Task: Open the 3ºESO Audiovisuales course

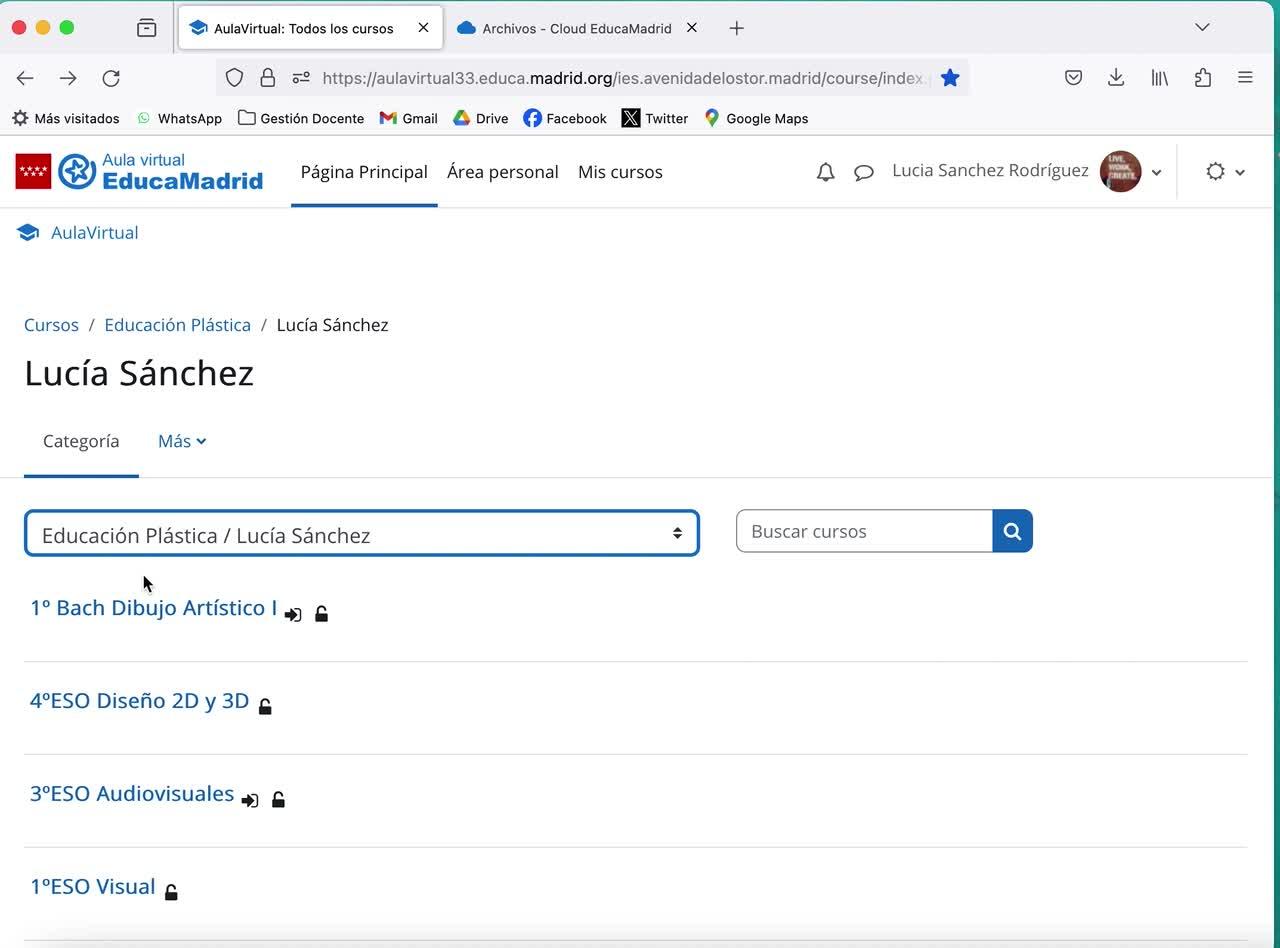Action: click(x=132, y=794)
